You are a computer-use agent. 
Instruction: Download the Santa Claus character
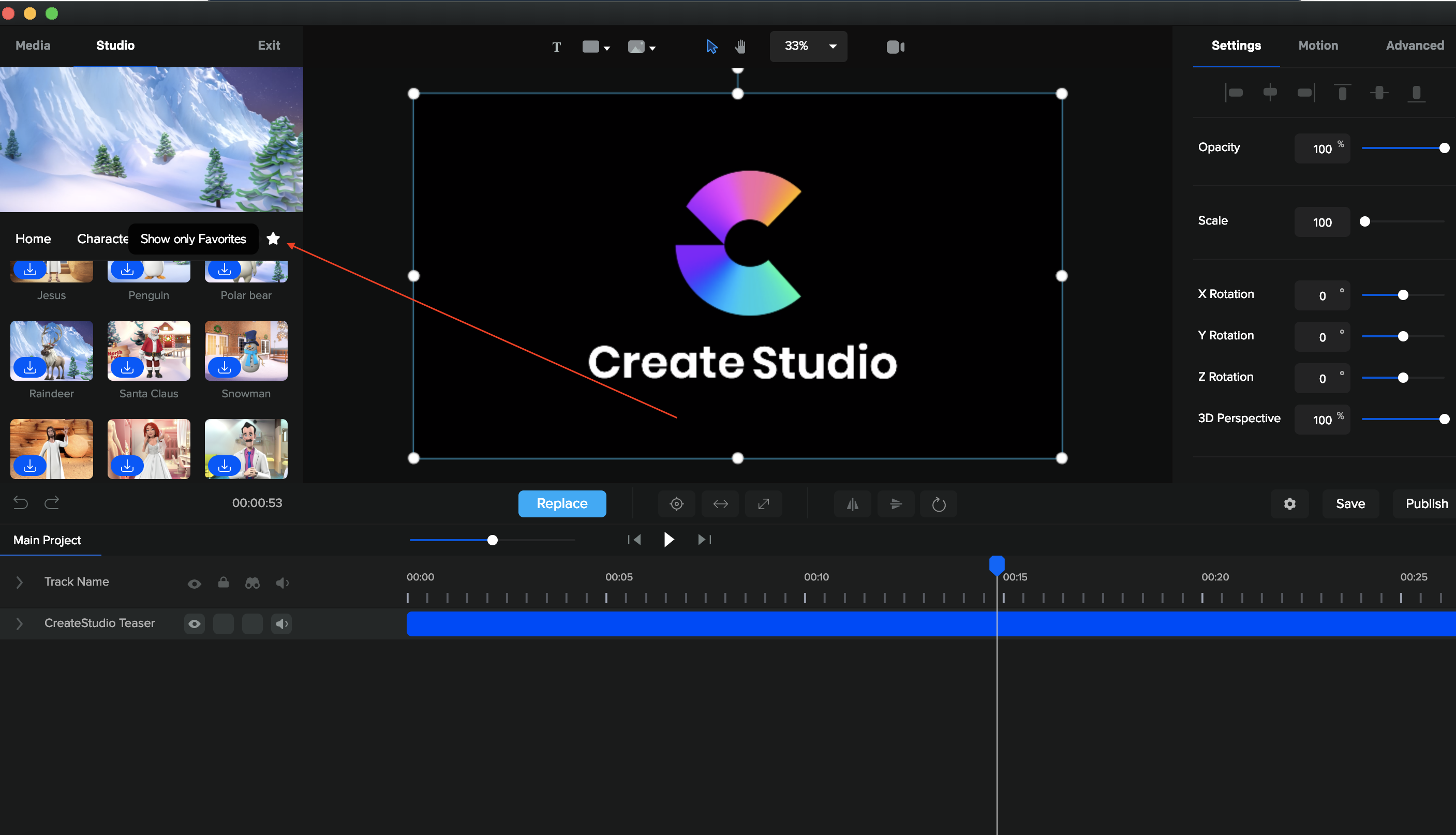127,367
